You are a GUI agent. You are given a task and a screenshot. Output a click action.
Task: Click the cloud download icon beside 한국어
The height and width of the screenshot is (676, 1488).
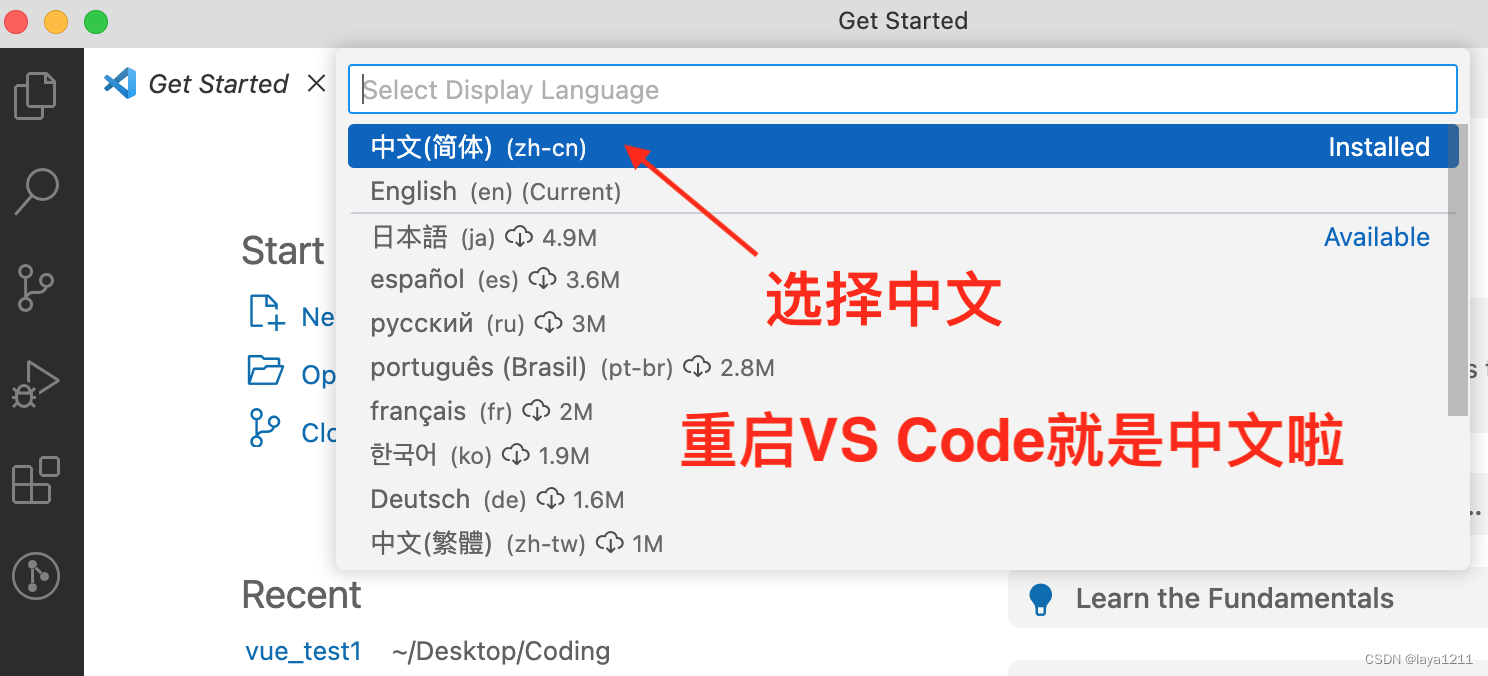click(515, 456)
